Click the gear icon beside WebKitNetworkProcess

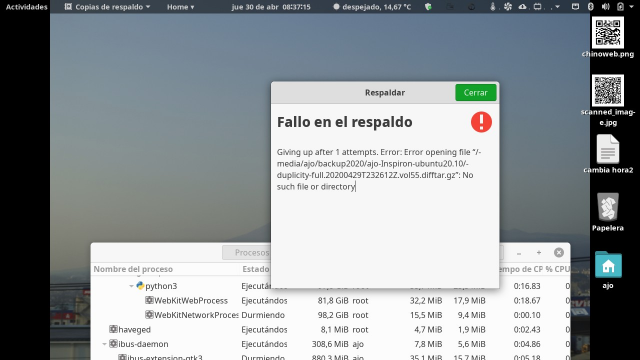[149, 315]
